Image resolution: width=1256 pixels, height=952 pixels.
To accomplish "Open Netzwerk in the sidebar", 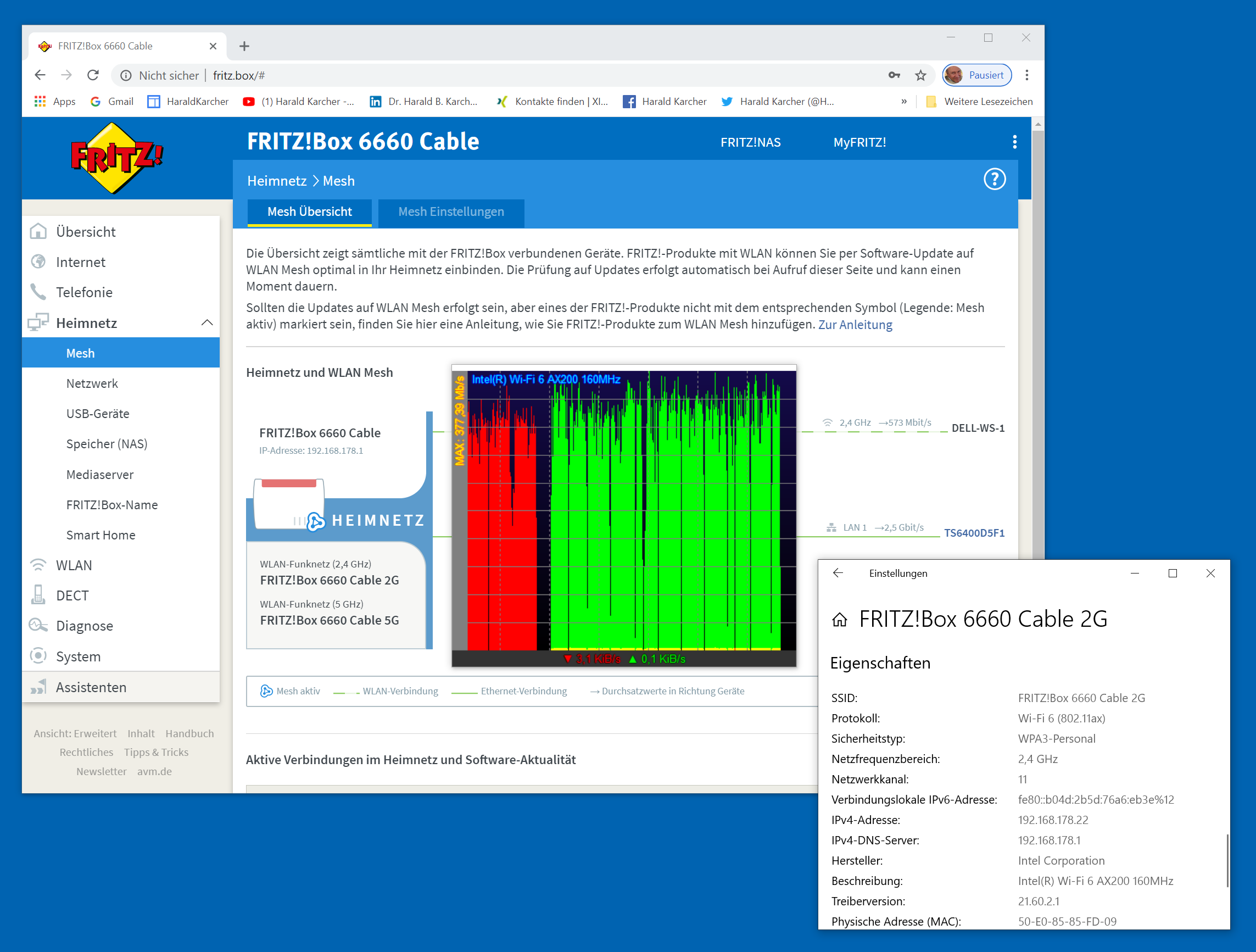I will click(92, 383).
